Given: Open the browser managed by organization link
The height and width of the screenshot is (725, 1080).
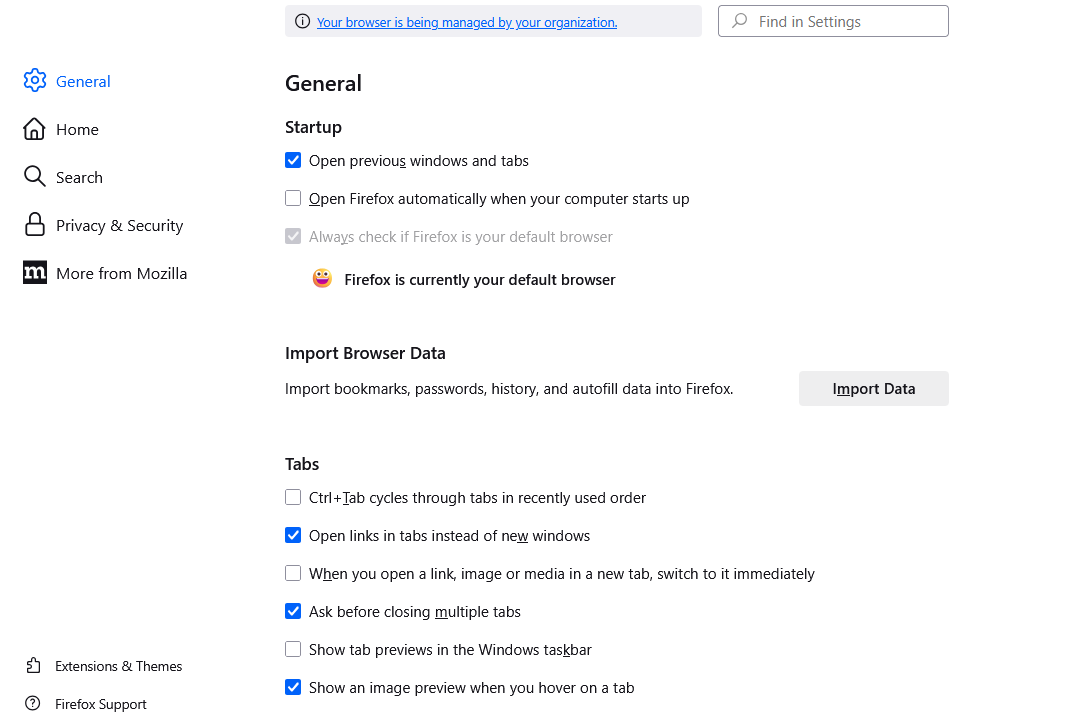Looking at the screenshot, I should (466, 22).
